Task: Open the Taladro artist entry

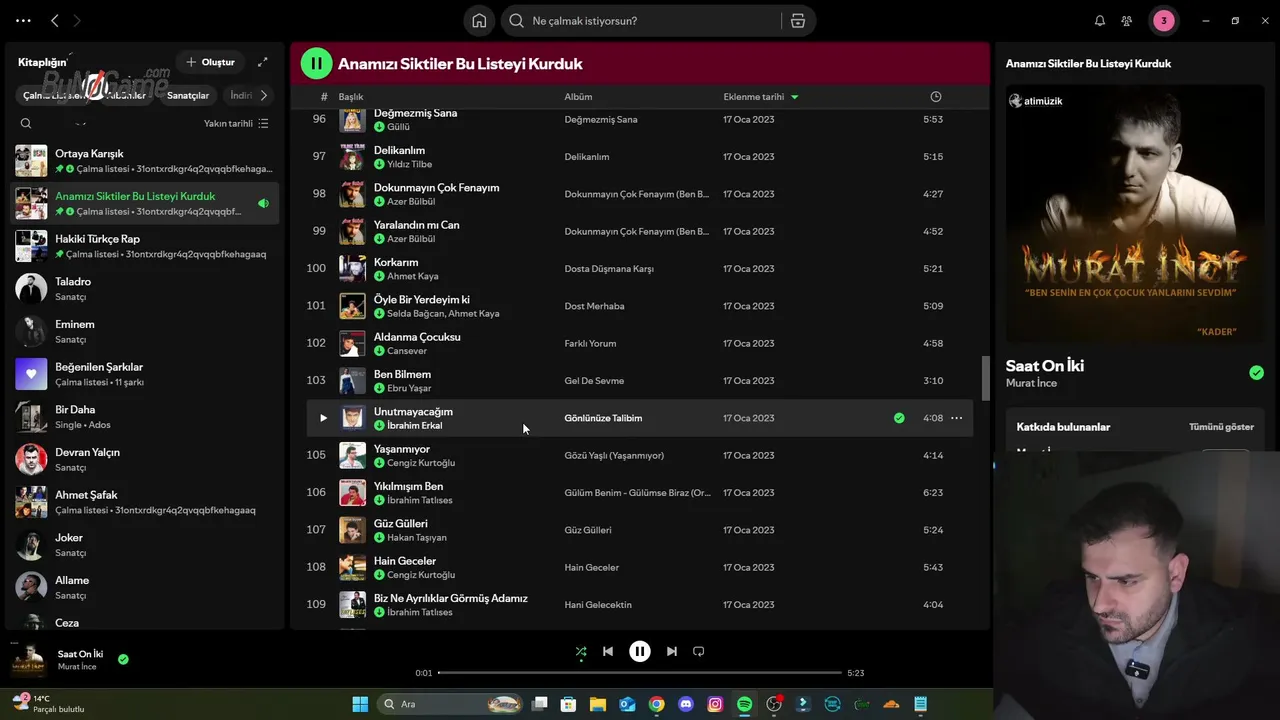Action: (145, 289)
